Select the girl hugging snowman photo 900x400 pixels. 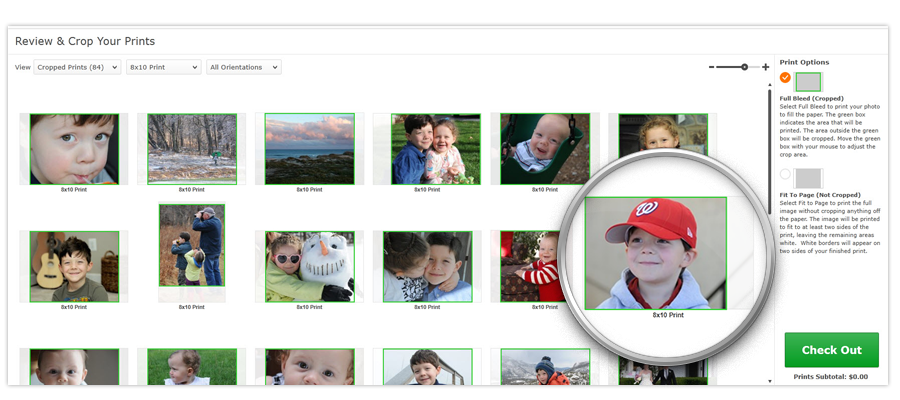(x=309, y=266)
